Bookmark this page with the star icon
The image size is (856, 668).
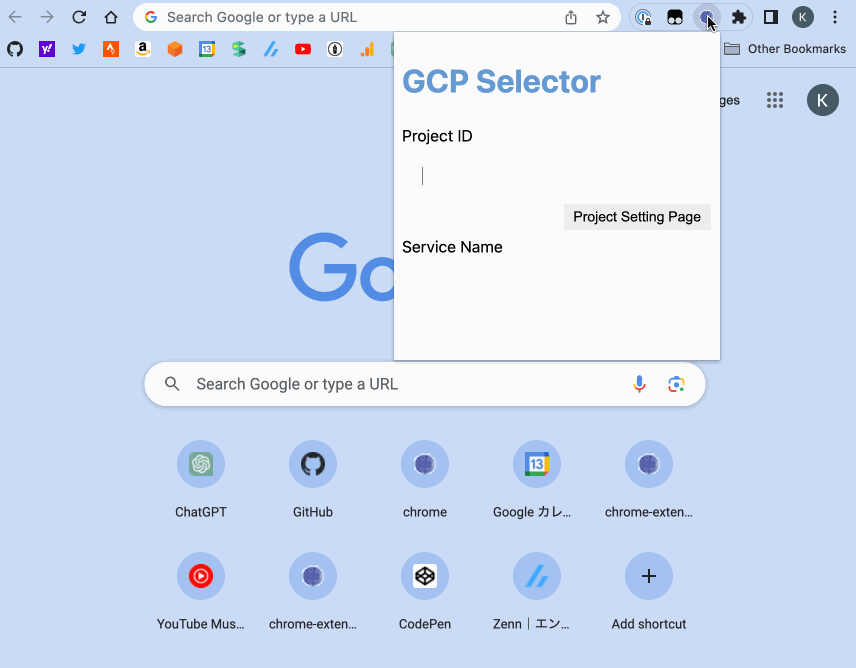[x=603, y=17]
